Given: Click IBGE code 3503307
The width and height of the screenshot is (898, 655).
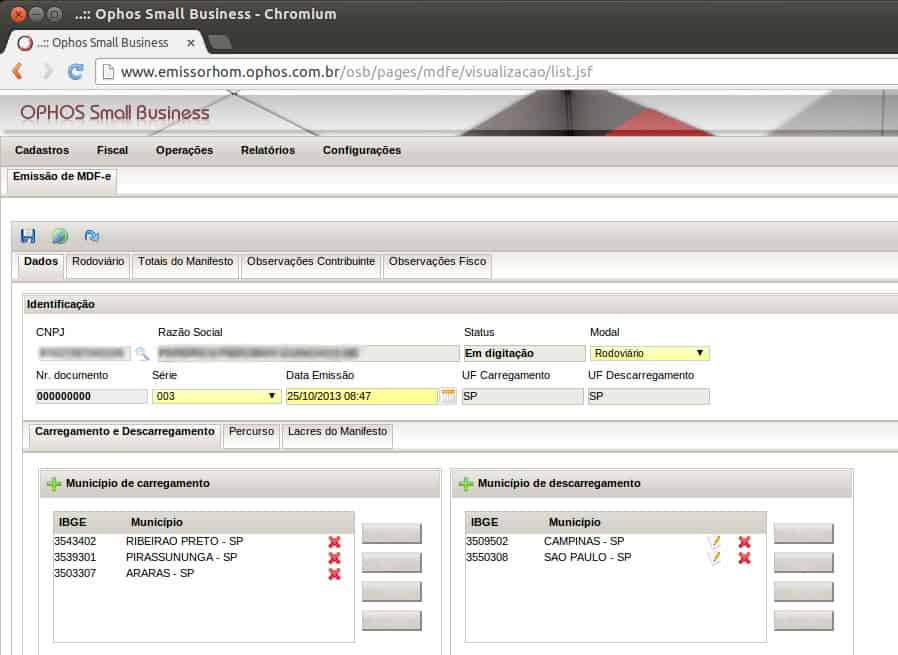Looking at the screenshot, I should point(75,573).
